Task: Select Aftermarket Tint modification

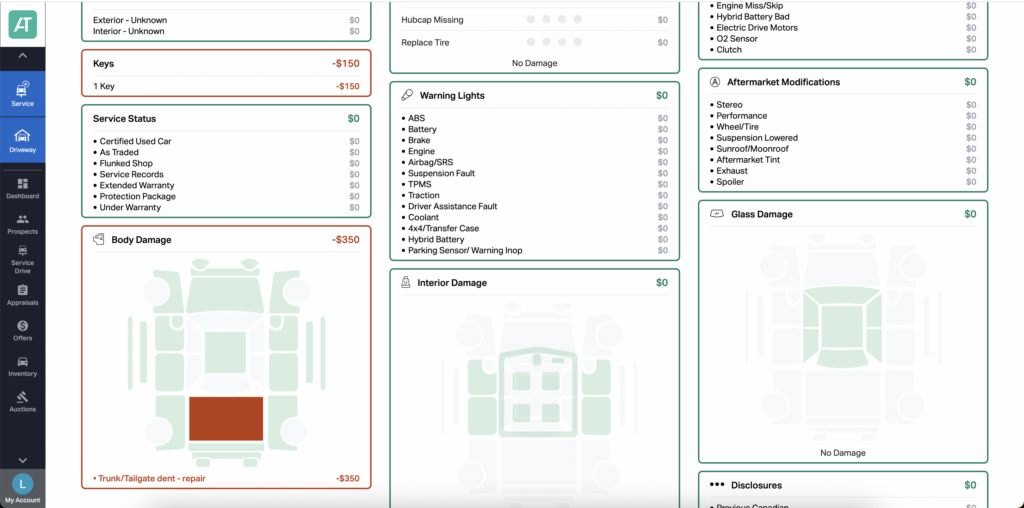Action: point(842,160)
